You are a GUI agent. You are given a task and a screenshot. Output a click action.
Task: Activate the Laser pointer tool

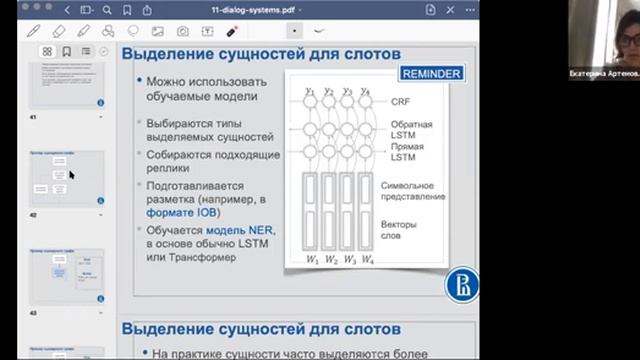click(232, 31)
